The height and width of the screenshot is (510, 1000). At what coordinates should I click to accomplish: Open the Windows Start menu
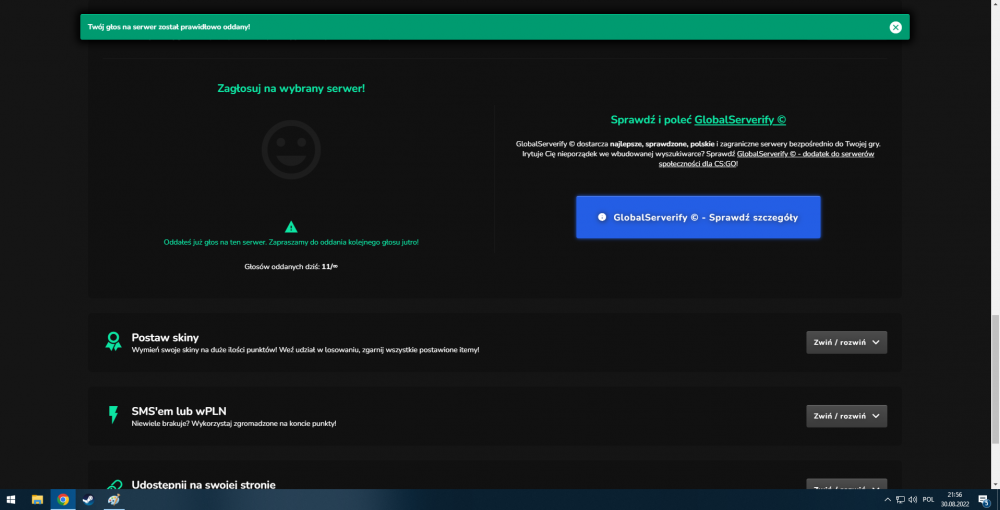coord(11,500)
